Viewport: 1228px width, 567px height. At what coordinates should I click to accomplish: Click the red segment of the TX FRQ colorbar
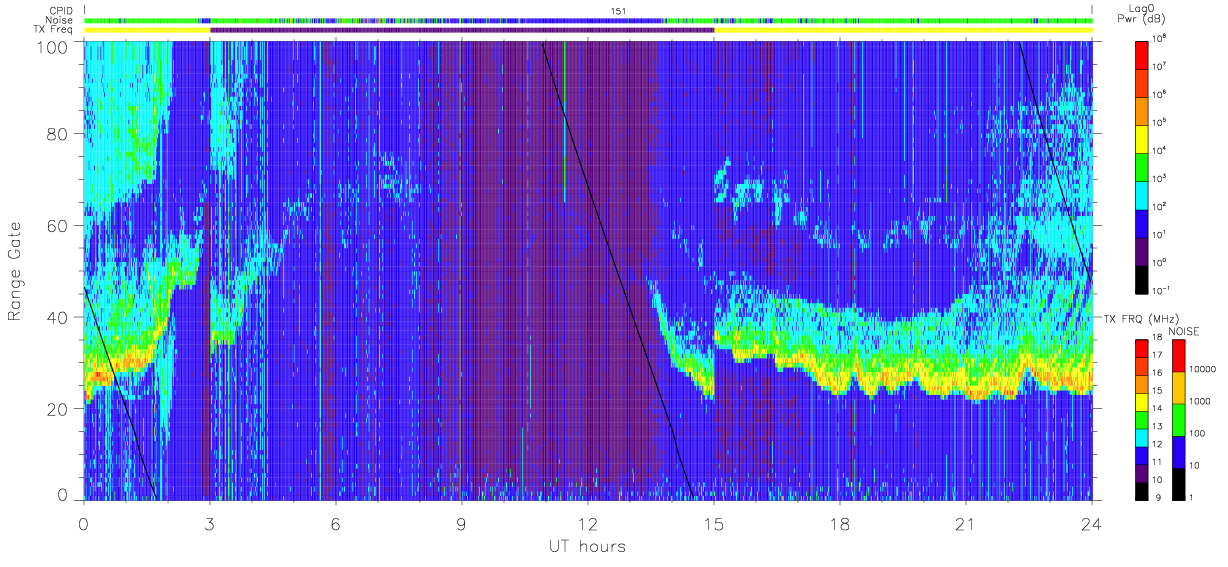click(1142, 348)
